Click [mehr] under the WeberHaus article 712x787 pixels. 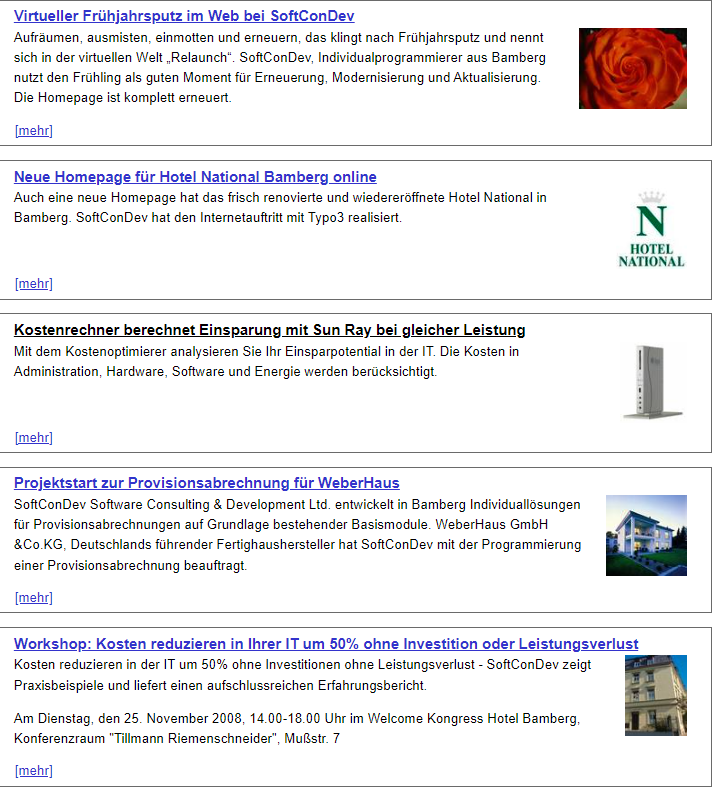coord(34,598)
